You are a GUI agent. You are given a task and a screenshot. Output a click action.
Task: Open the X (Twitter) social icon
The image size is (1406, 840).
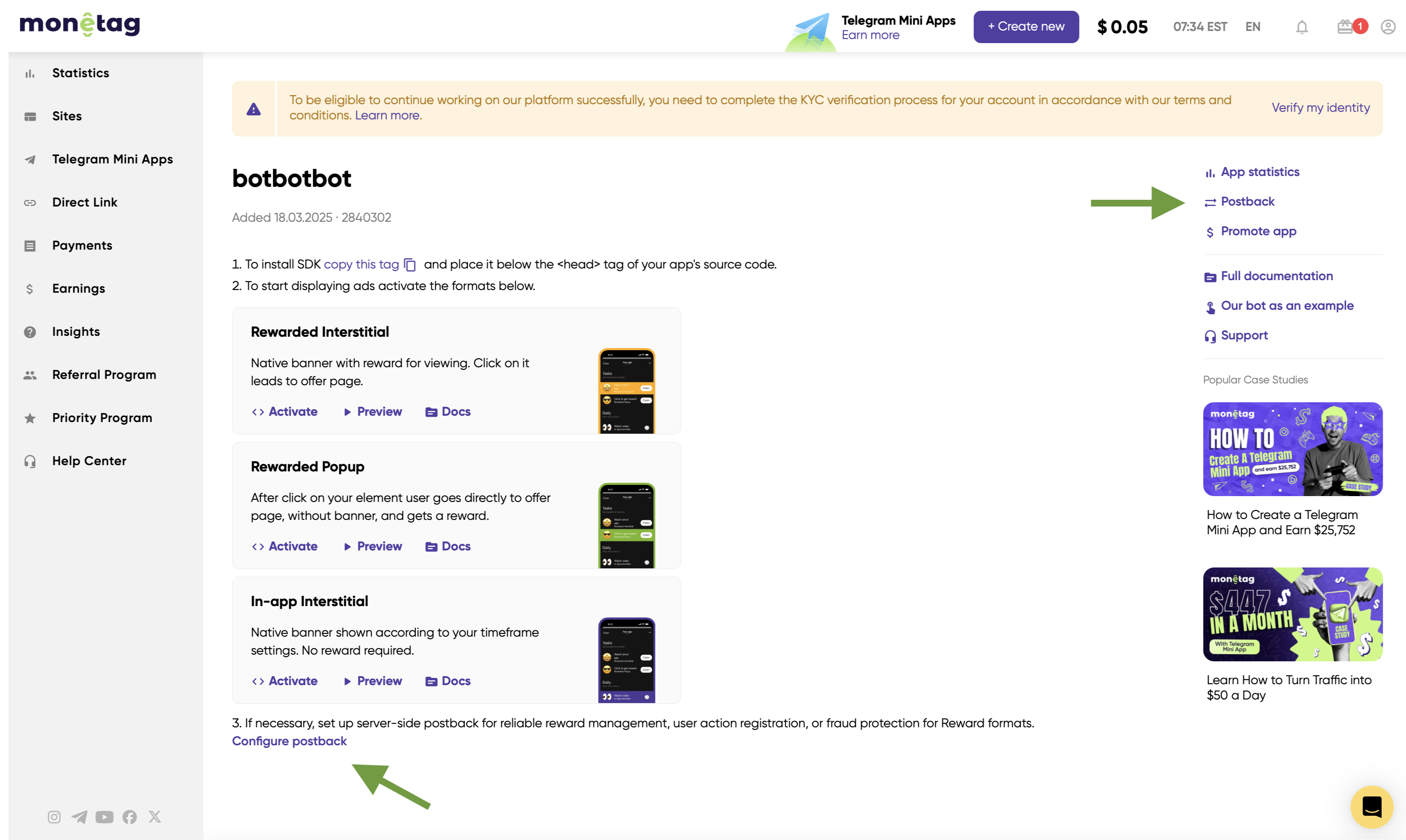click(x=155, y=816)
